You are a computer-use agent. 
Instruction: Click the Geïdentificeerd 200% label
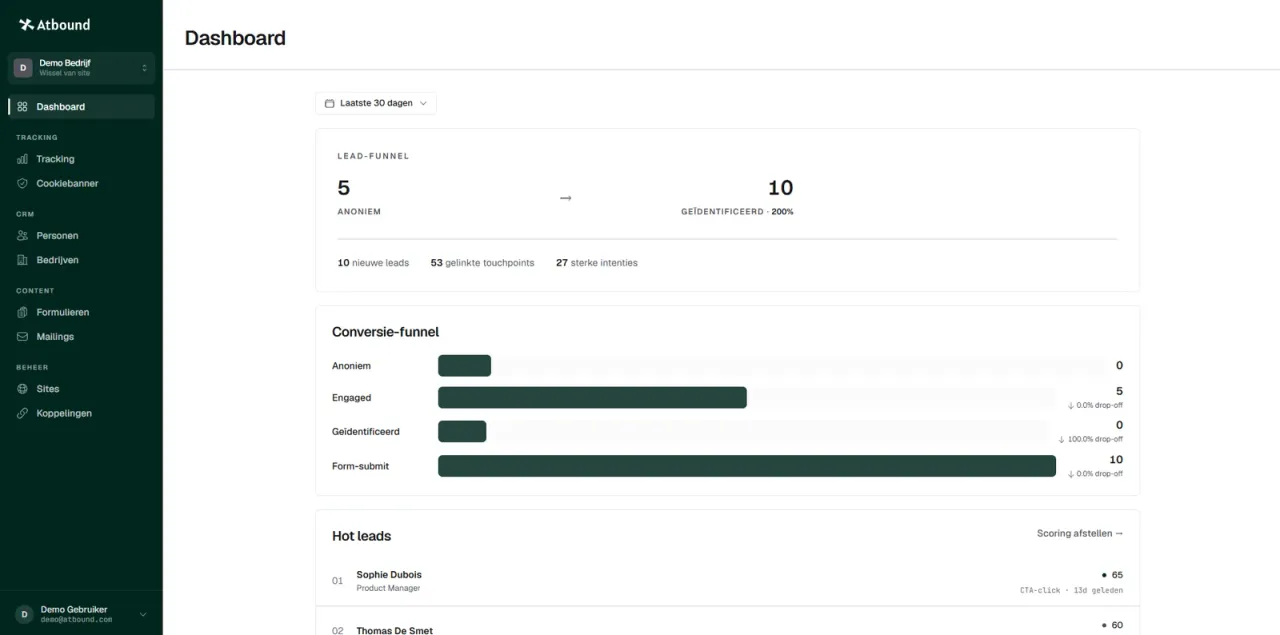point(737,212)
